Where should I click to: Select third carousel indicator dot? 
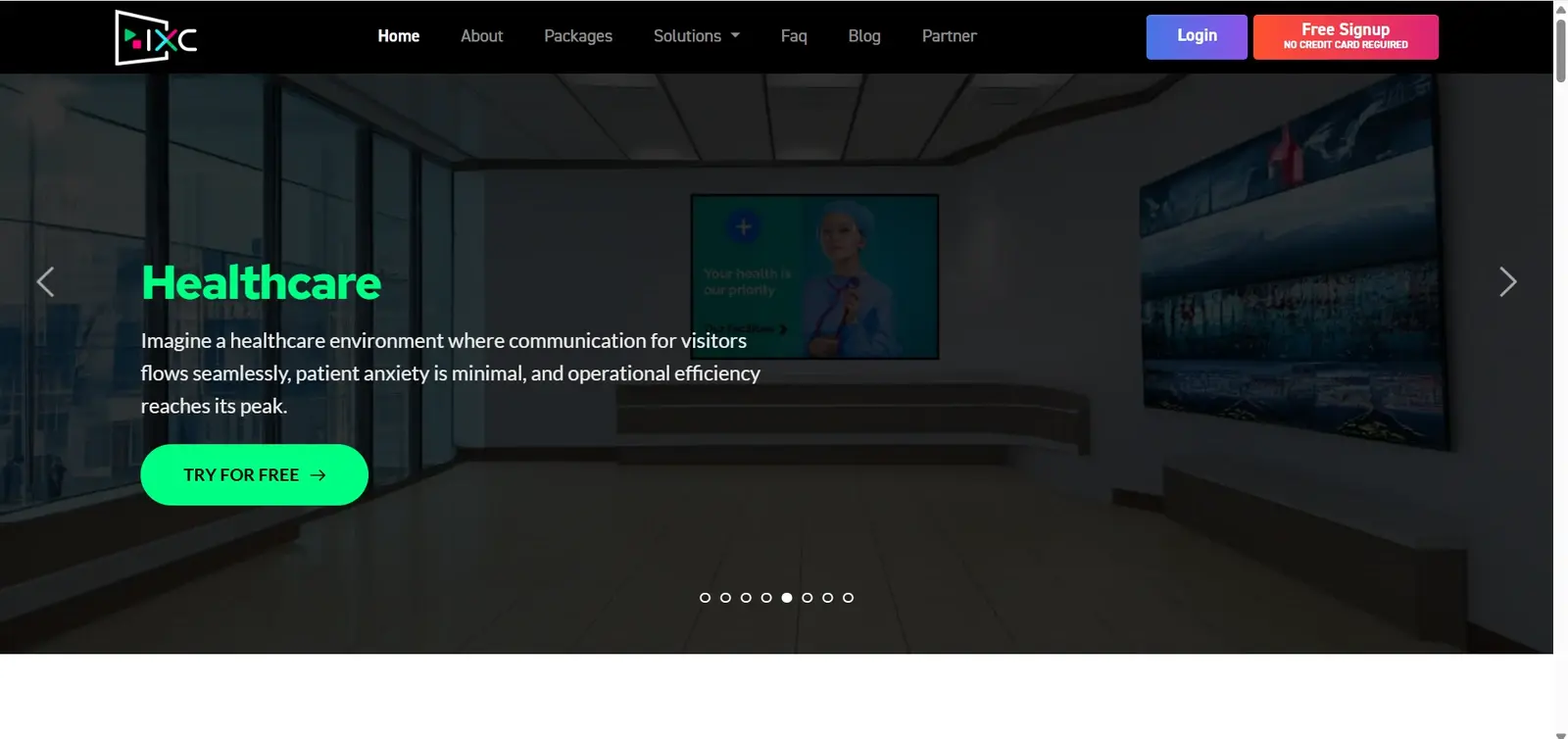click(746, 598)
